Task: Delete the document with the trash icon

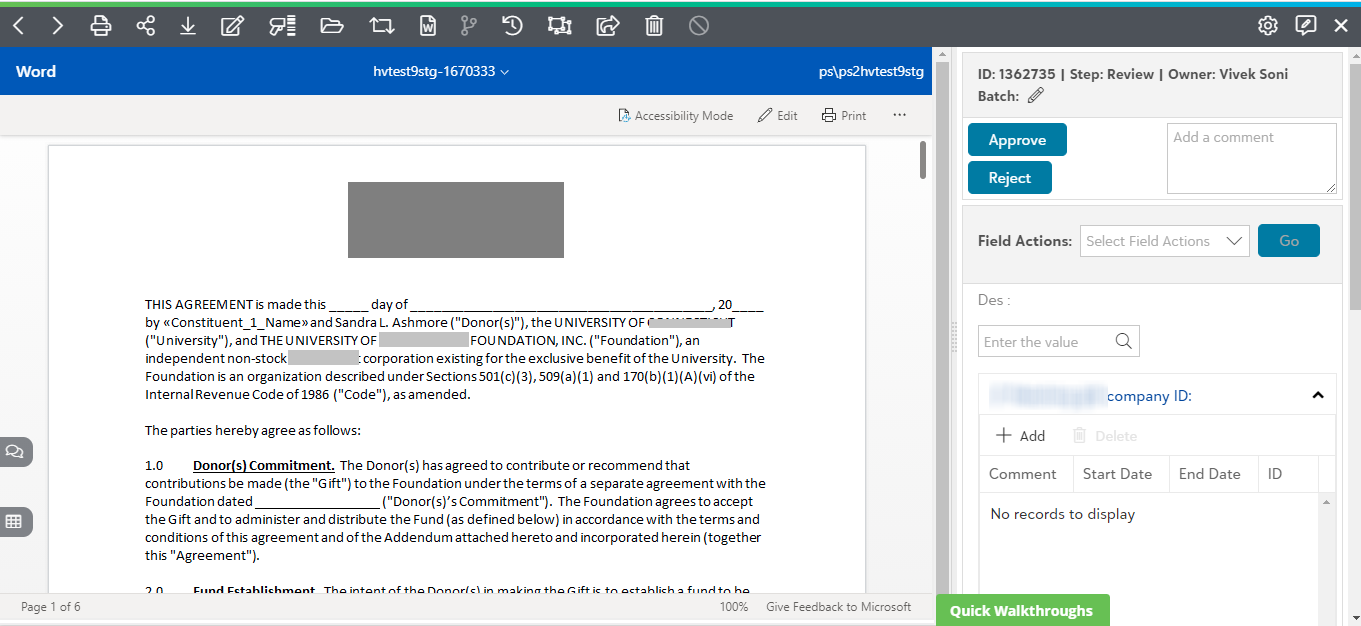Action: pyautogui.click(x=654, y=26)
